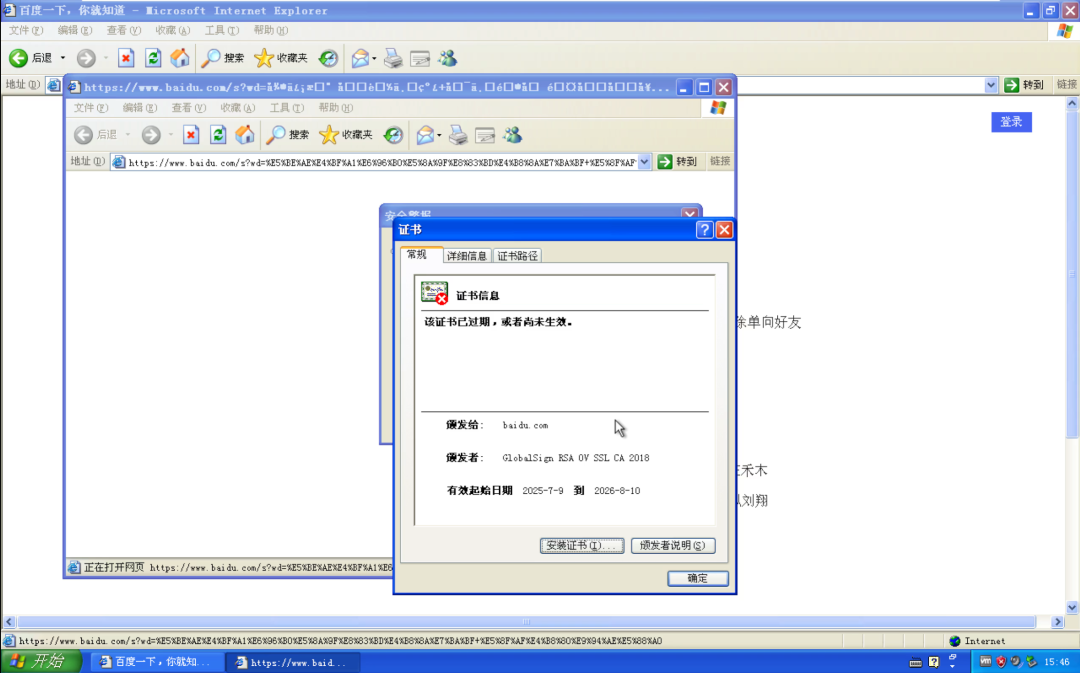Click blue 登录 button on Baidu page
The width and height of the screenshot is (1080, 673).
(1011, 122)
